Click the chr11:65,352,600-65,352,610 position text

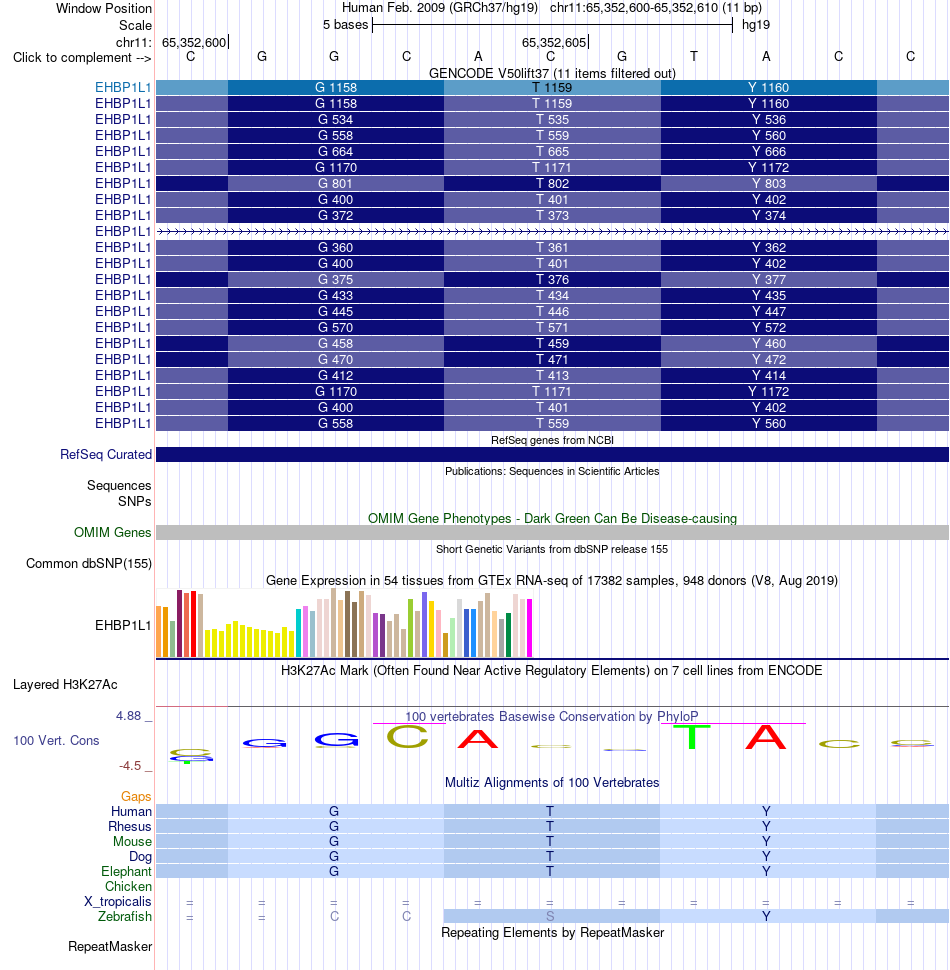click(633, 8)
